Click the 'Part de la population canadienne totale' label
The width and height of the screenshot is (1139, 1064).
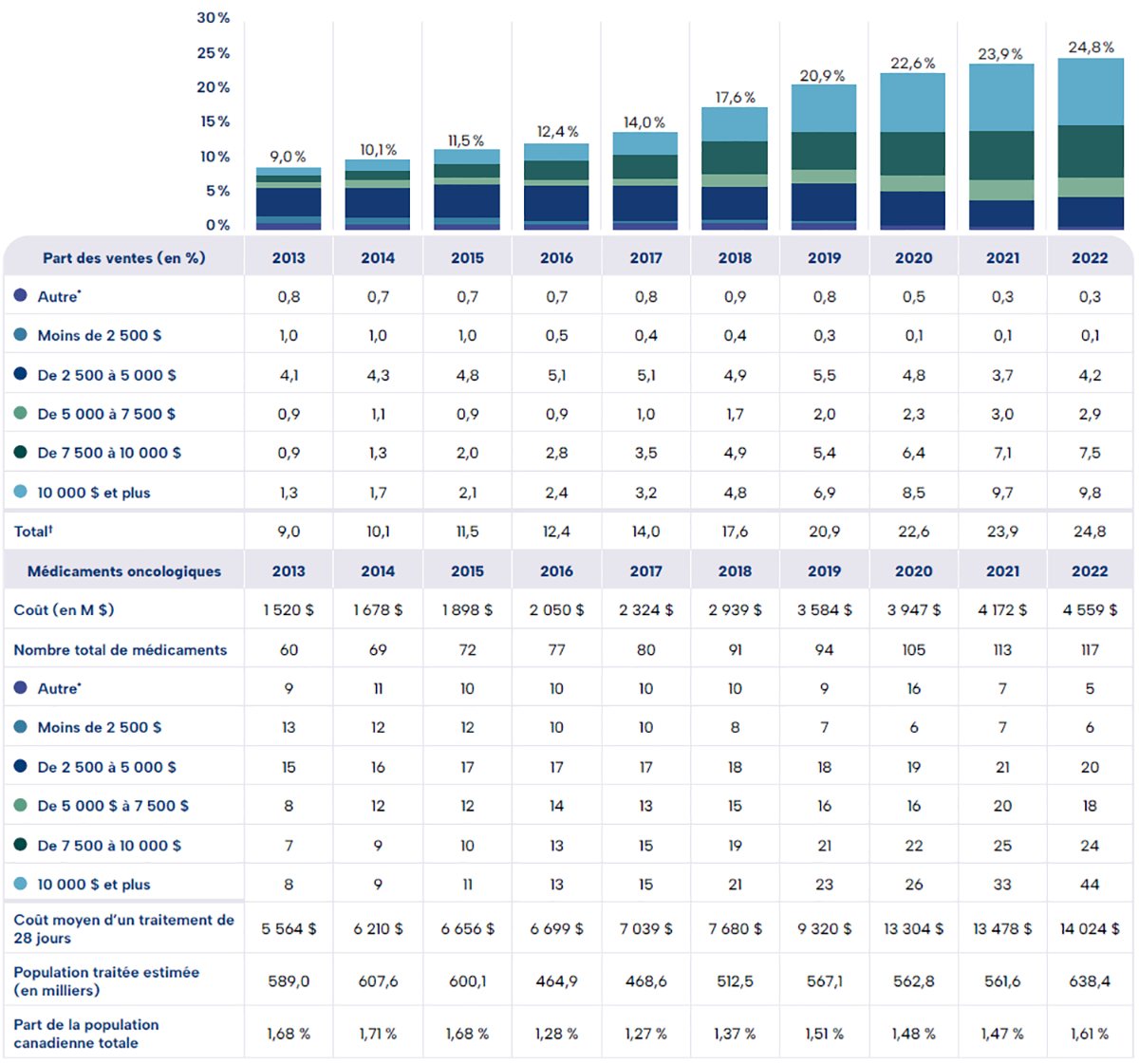(86, 1034)
